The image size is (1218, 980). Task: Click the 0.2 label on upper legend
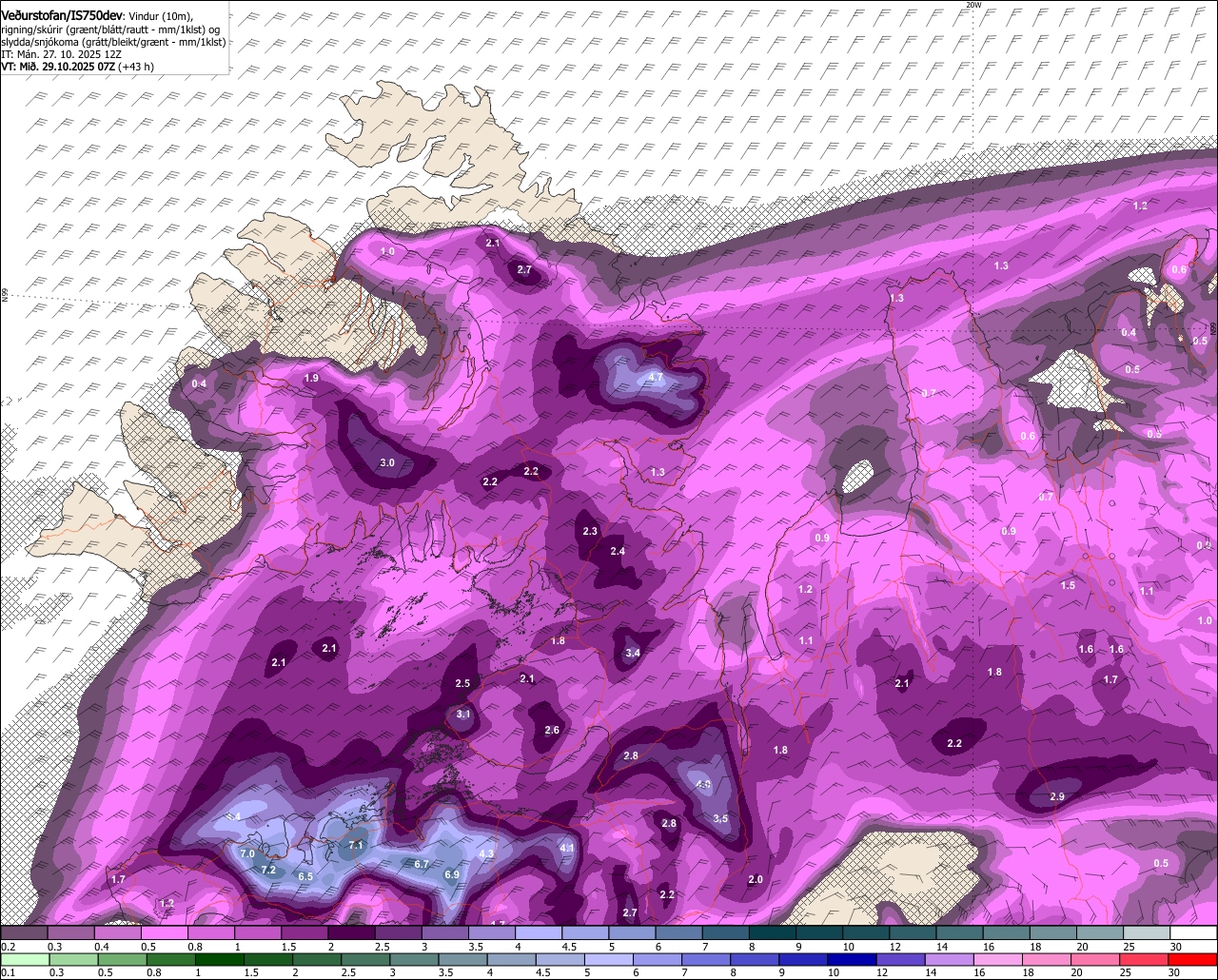7,947
